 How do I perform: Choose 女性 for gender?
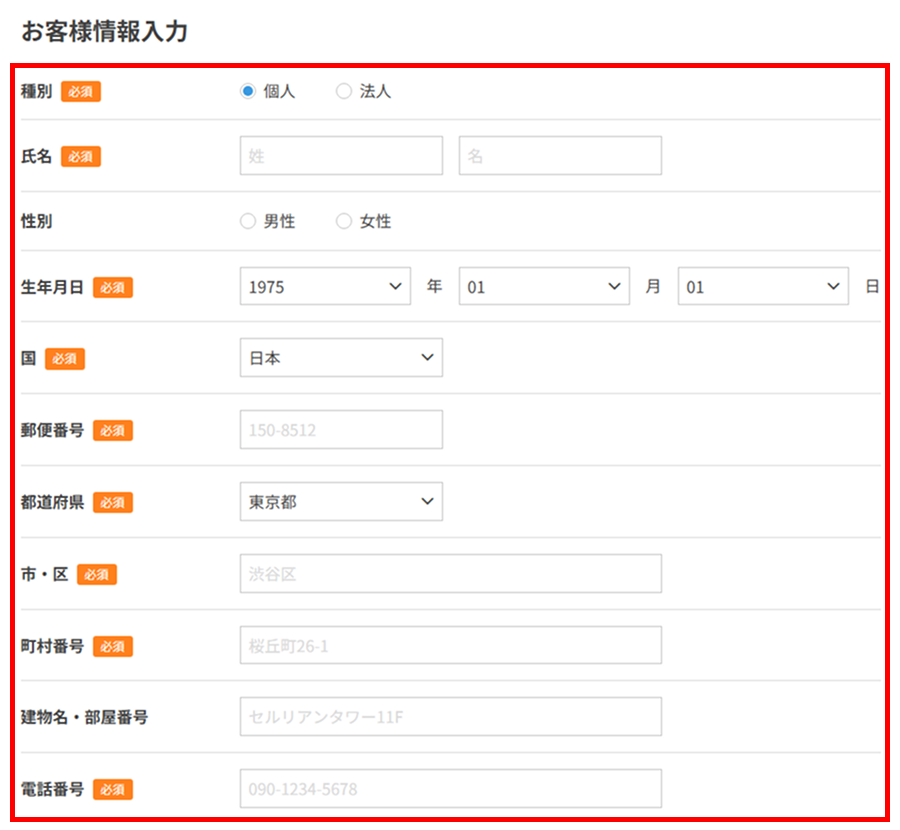(x=344, y=222)
